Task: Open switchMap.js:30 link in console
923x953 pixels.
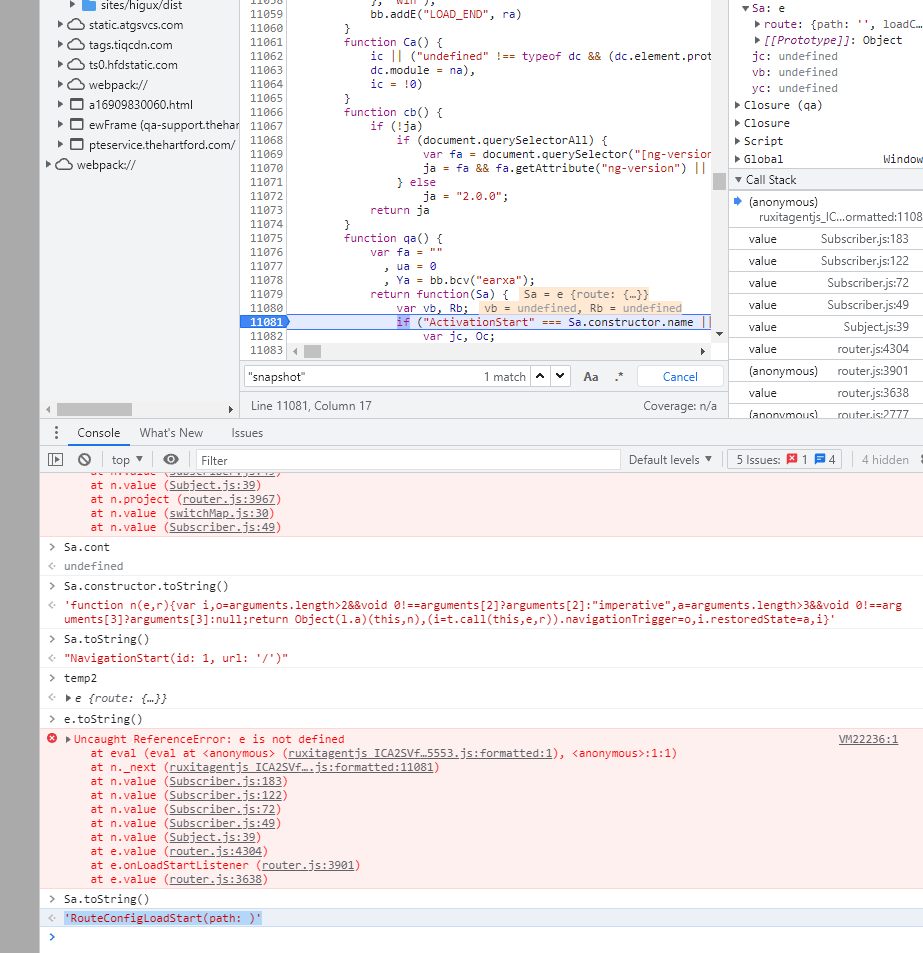Action: tap(219, 513)
